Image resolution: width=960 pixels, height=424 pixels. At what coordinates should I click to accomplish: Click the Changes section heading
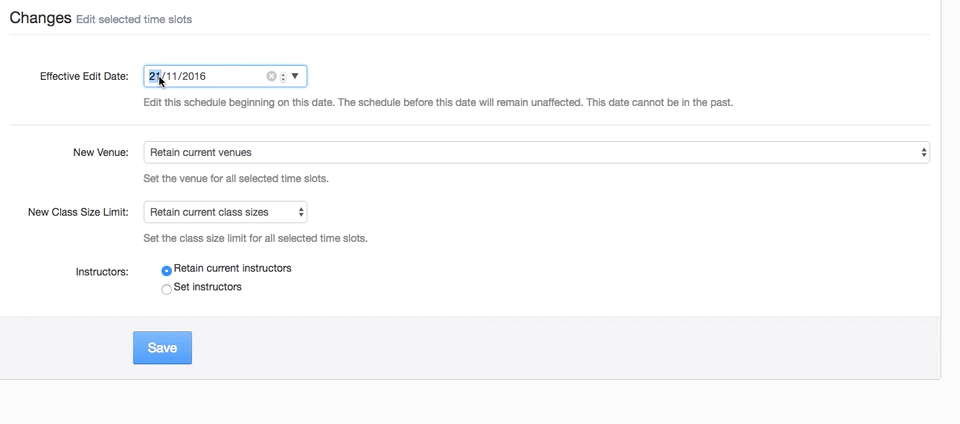point(40,18)
